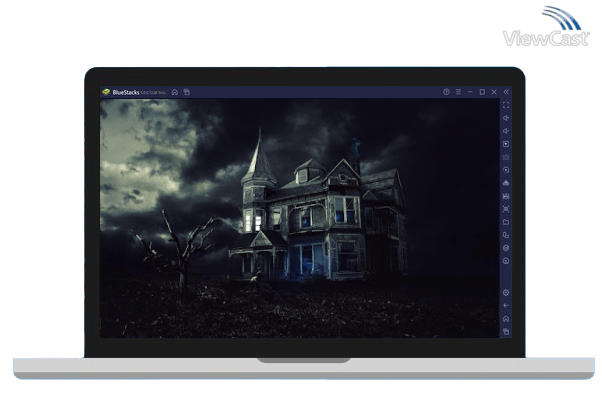Screen dimensions: 602x414
Task: Click the BlueStacks logo icon
Action: click(106, 92)
